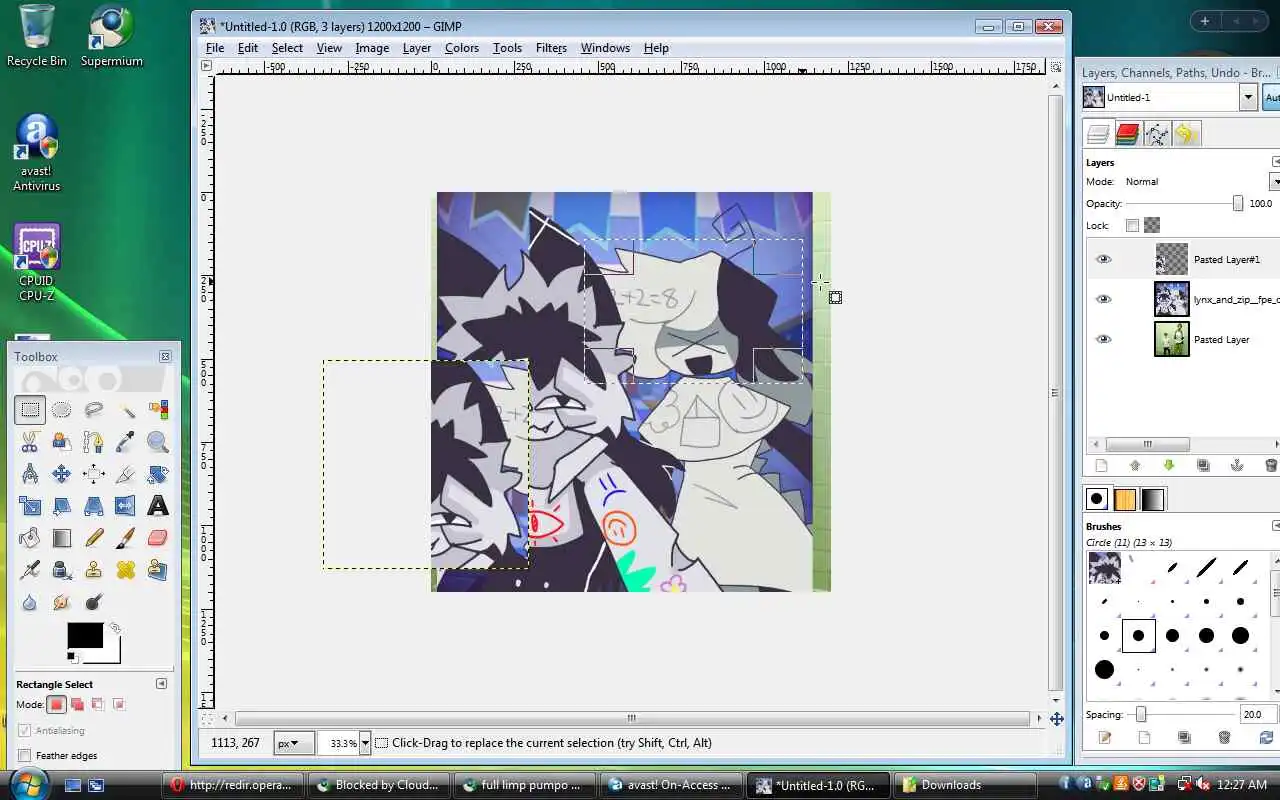Screen dimensions: 1280x800
Task: Hide the Pasted Layer#1 layer
Action: [x=1103, y=259]
